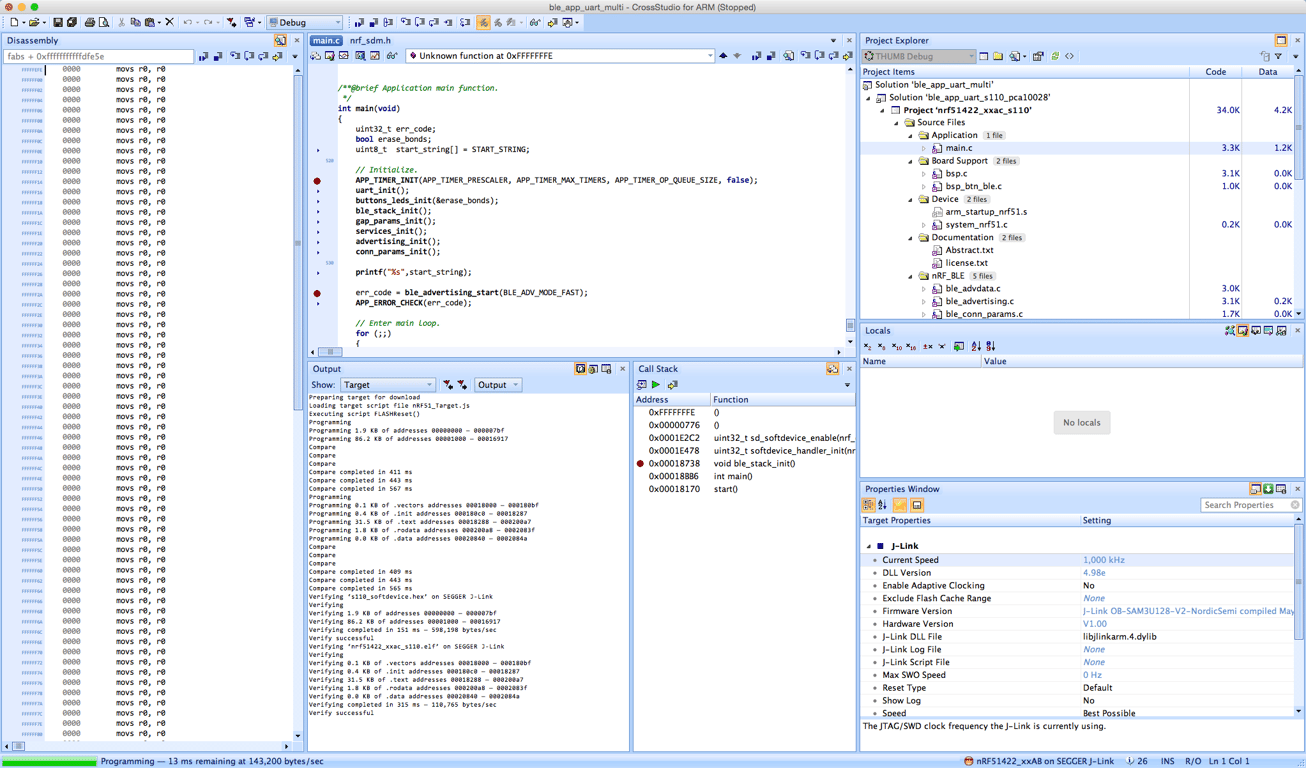The width and height of the screenshot is (1306, 768).
Task: Toggle the Project Explorer maximize panel icon
Action: point(1281,41)
